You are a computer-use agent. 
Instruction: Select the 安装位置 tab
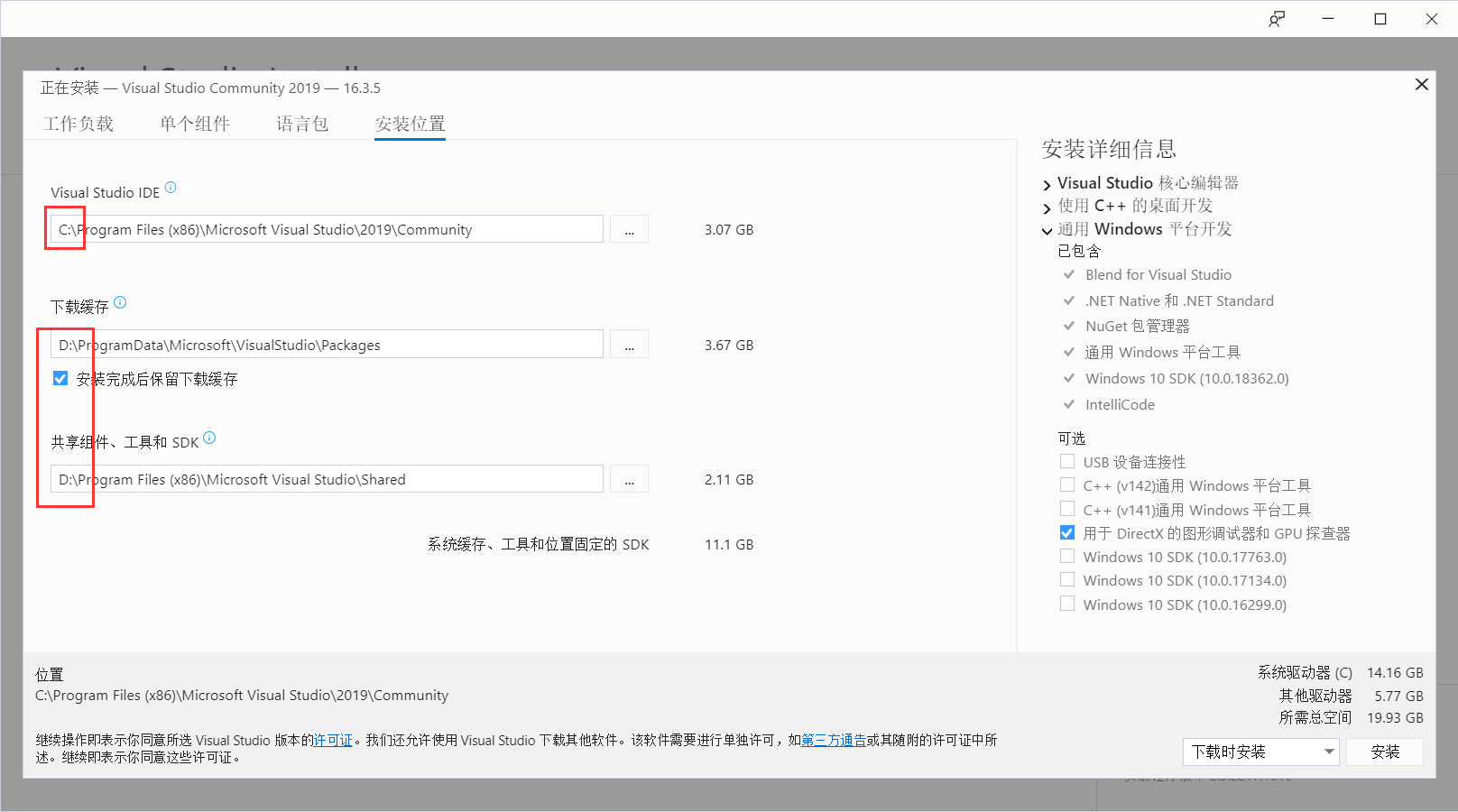tap(411, 124)
